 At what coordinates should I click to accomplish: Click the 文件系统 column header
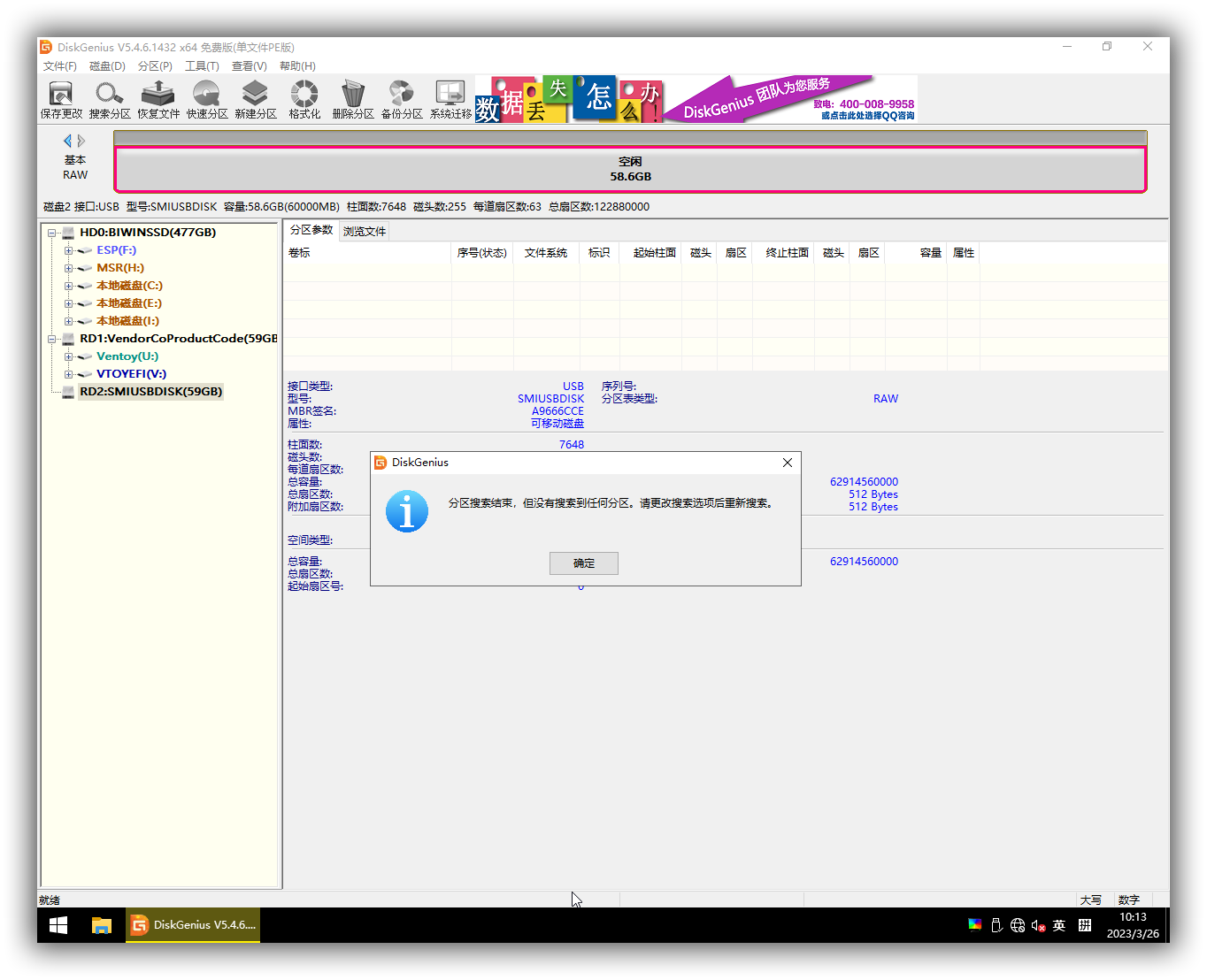pyautogui.click(x=545, y=253)
